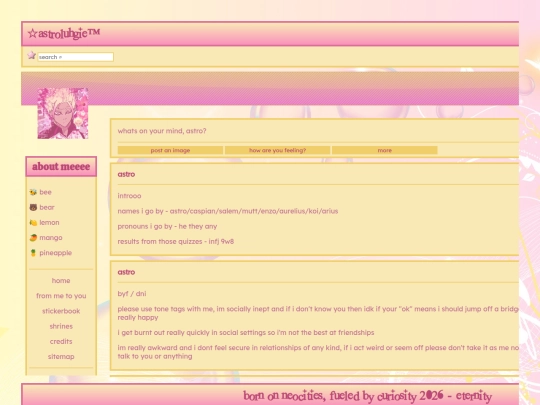Select the "bear" text in sidebar
The width and height of the screenshot is (540, 405).
[47, 207]
